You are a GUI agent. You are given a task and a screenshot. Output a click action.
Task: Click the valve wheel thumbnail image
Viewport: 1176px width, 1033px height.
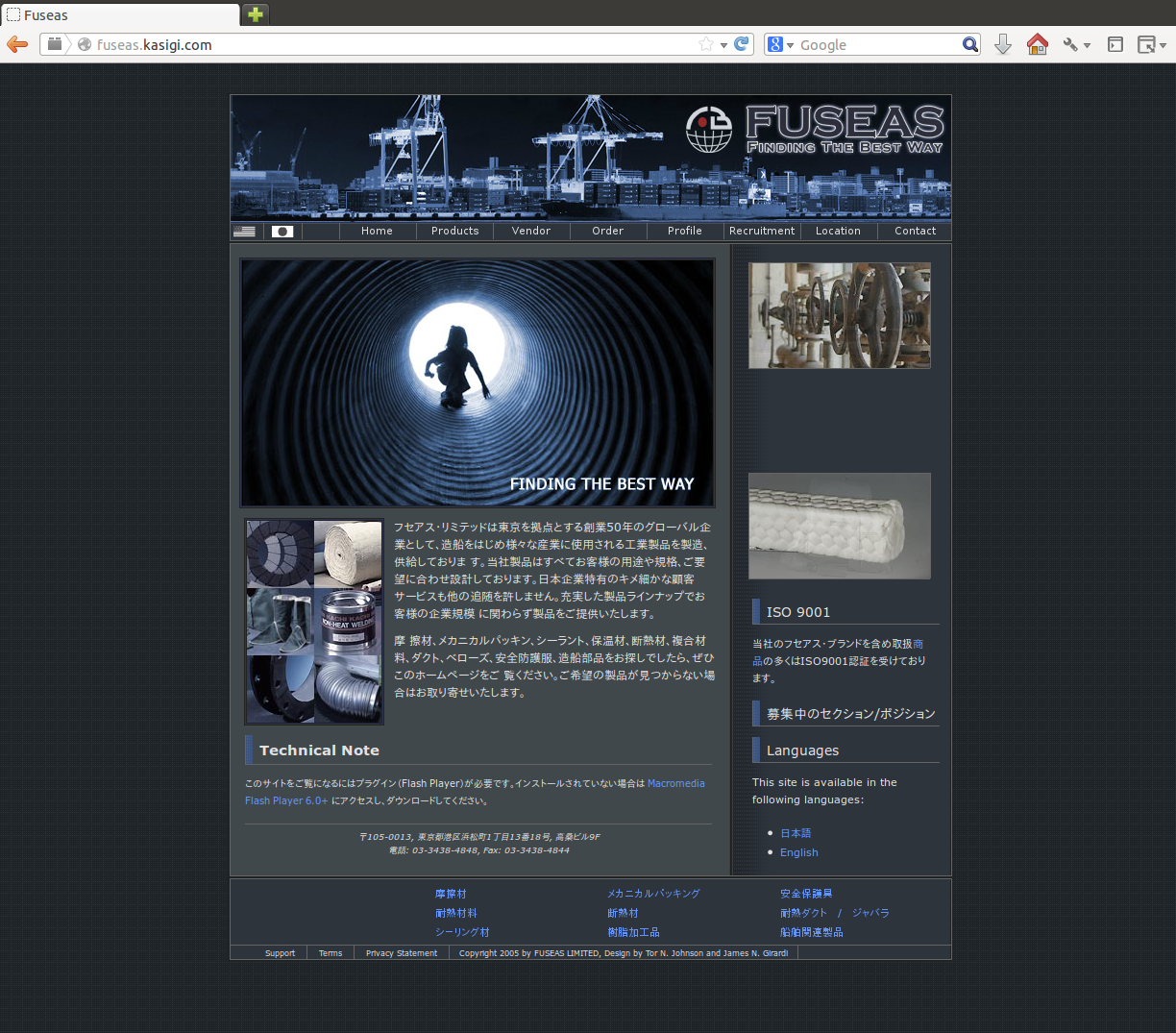(x=839, y=315)
